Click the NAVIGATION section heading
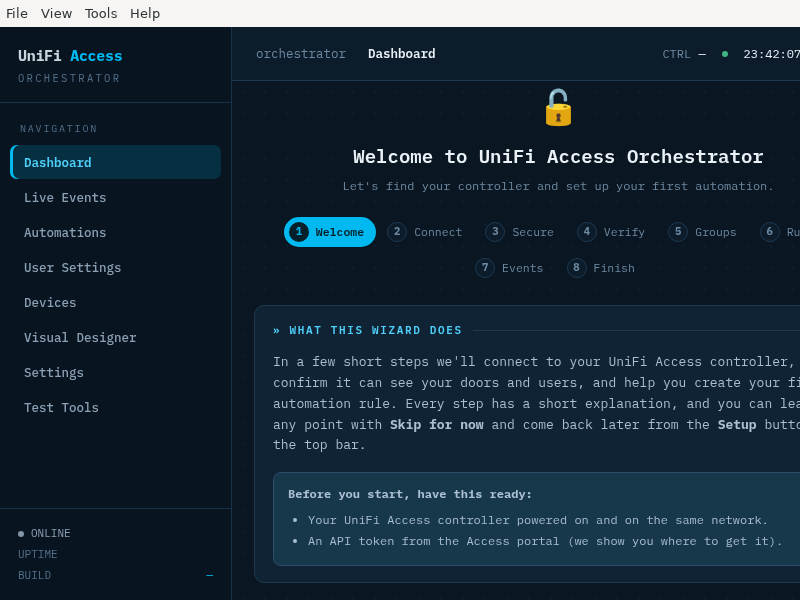 59,129
